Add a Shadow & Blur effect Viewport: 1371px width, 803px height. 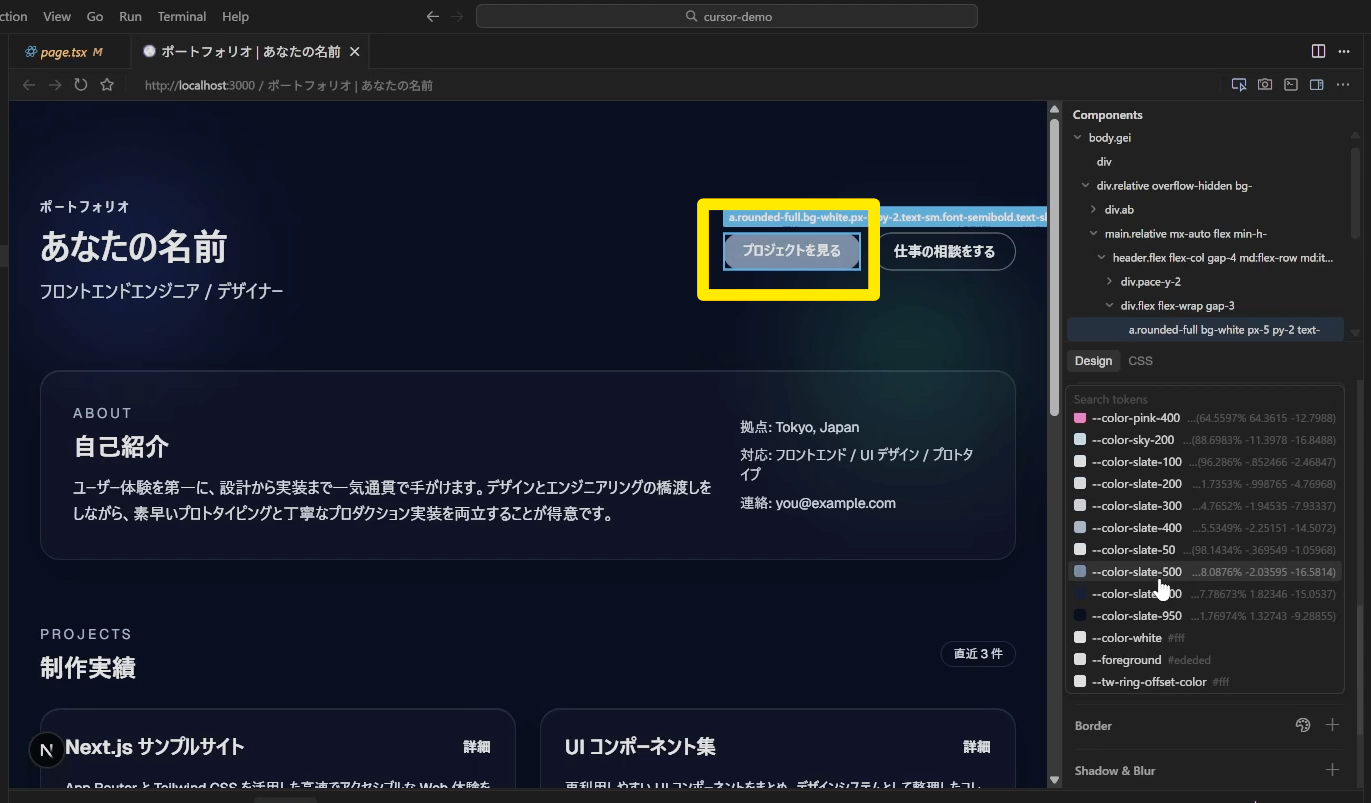(x=1332, y=770)
